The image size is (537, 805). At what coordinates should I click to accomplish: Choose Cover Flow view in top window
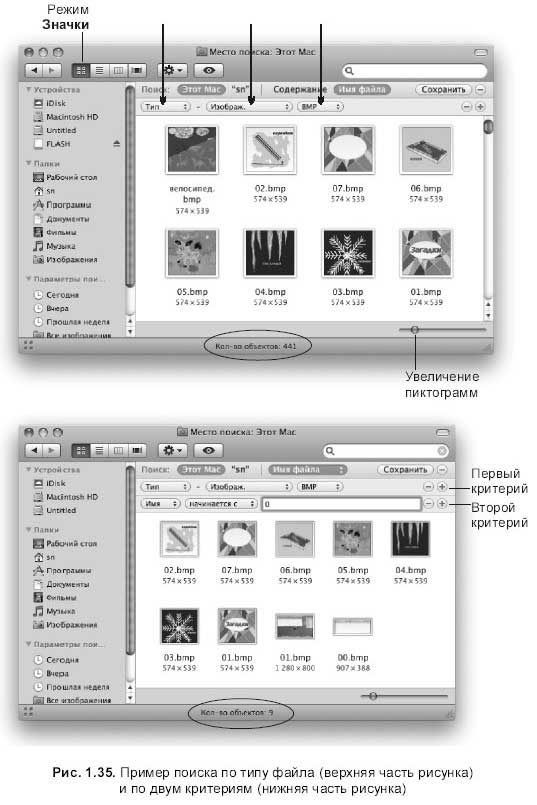tap(137, 70)
